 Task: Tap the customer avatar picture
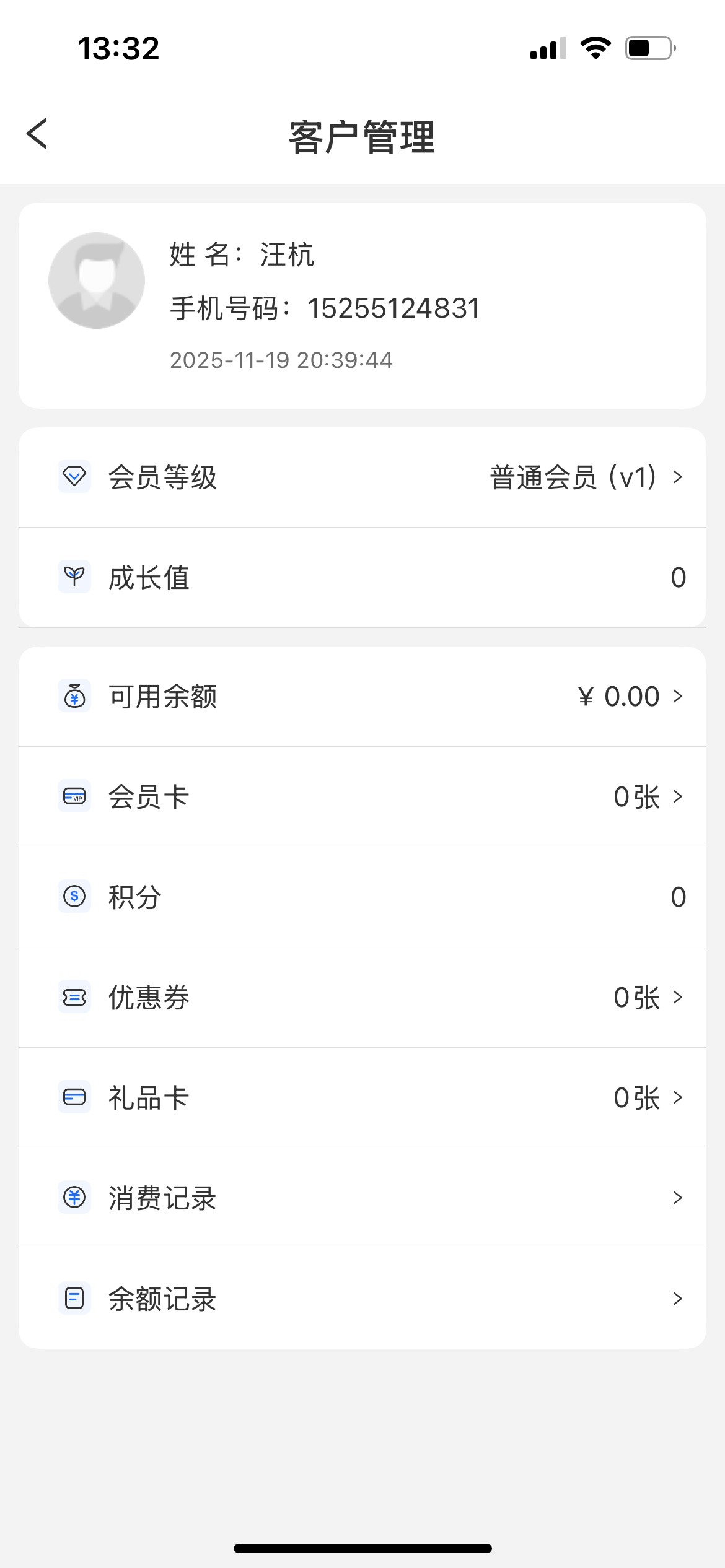click(x=97, y=281)
